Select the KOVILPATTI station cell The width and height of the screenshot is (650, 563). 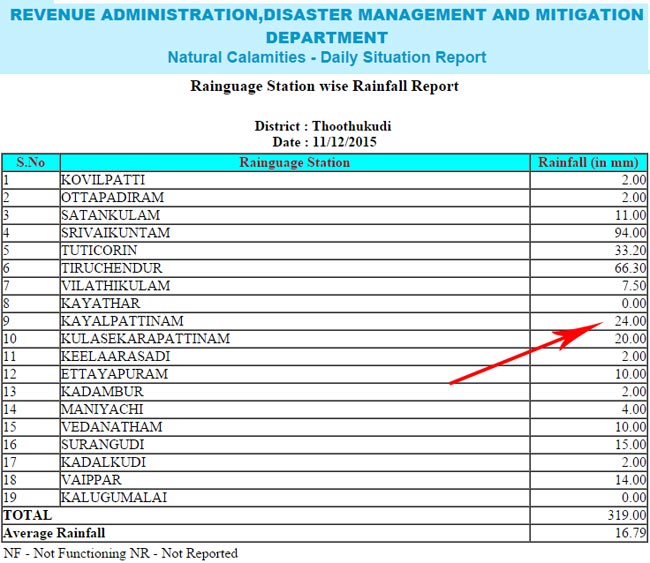point(295,180)
